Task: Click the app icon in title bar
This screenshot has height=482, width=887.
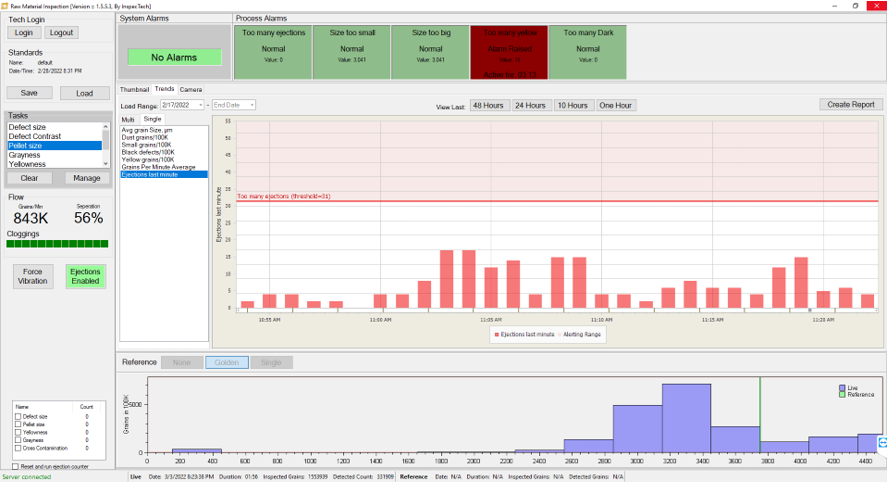Action: coord(5,5)
